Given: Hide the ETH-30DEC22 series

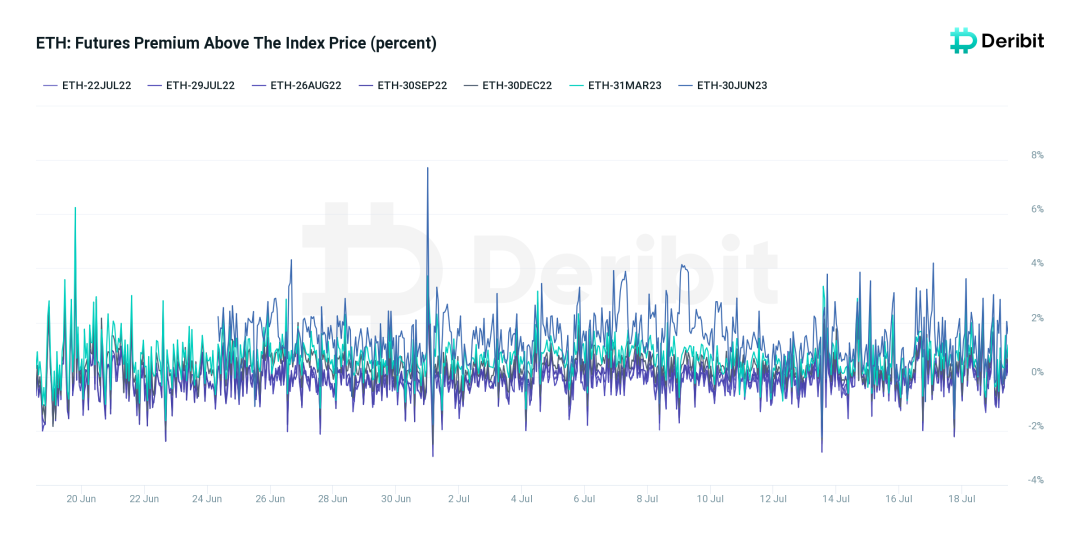Looking at the screenshot, I should click(x=508, y=86).
